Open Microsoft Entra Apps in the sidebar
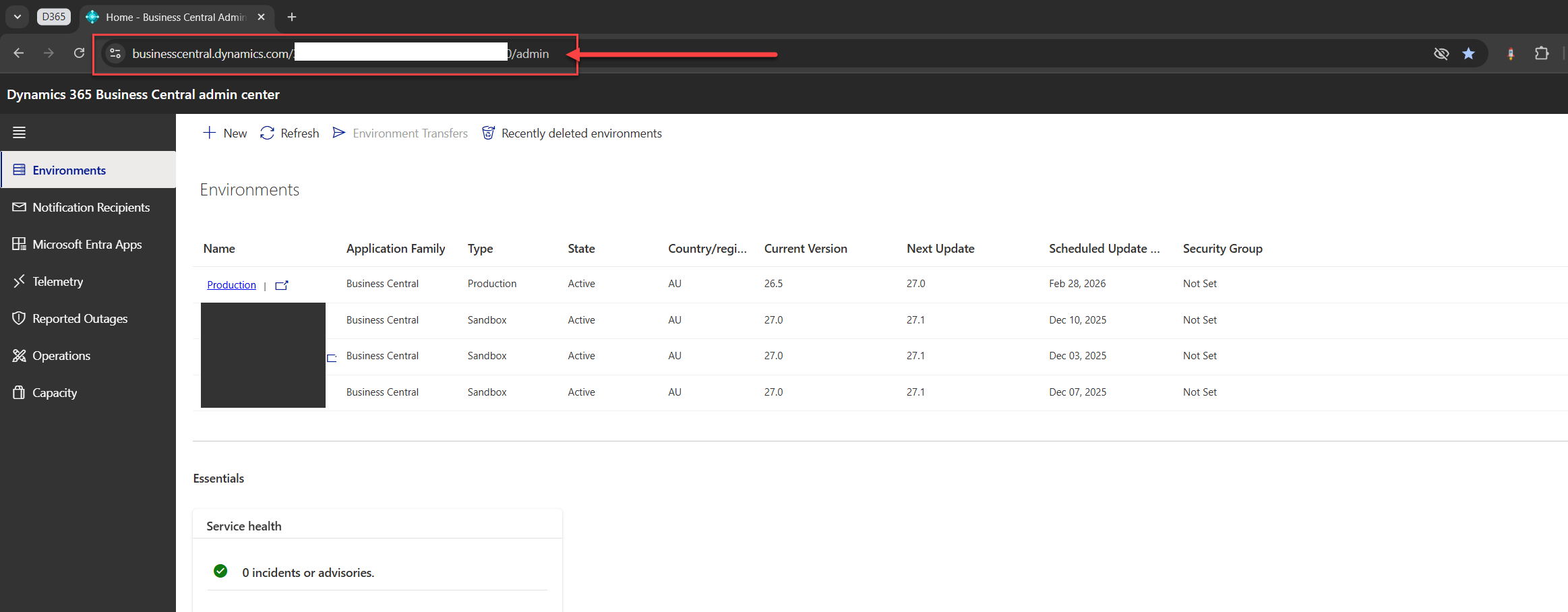 tap(88, 244)
